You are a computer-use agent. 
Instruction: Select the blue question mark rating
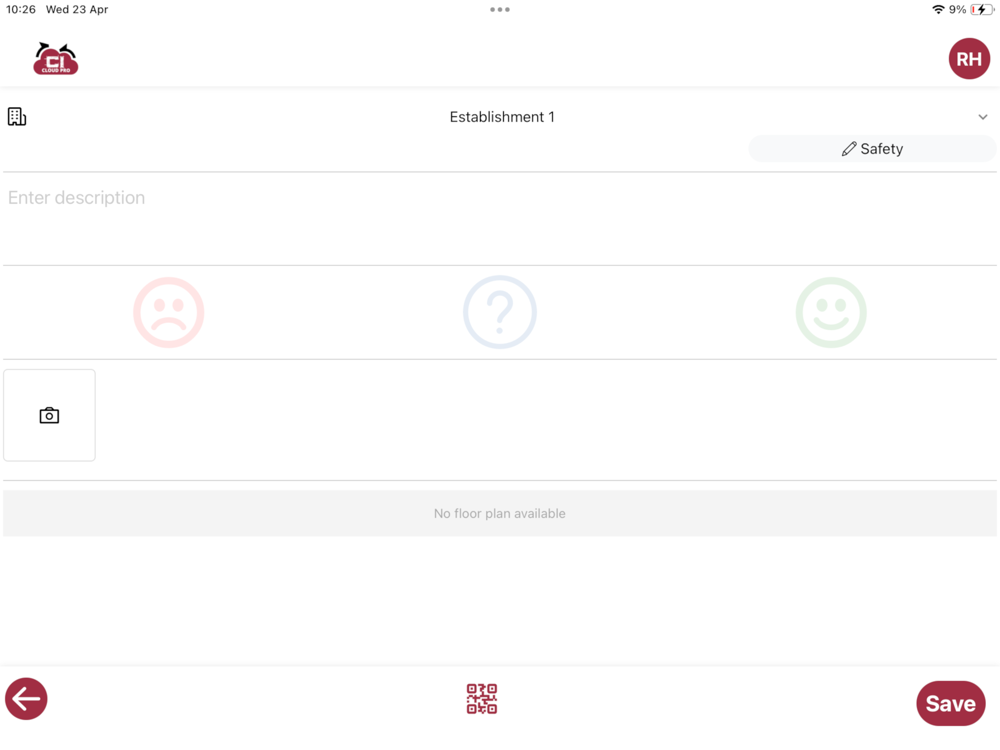[500, 312]
